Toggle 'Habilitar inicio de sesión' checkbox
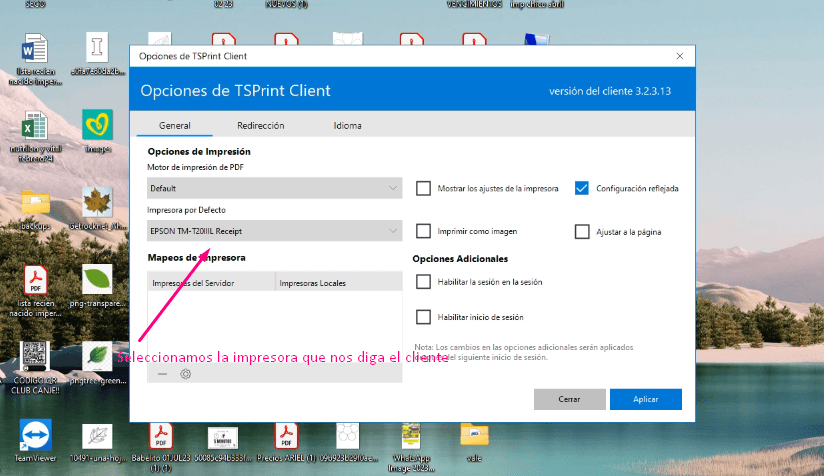The width and height of the screenshot is (824, 476). click(424, 317)
